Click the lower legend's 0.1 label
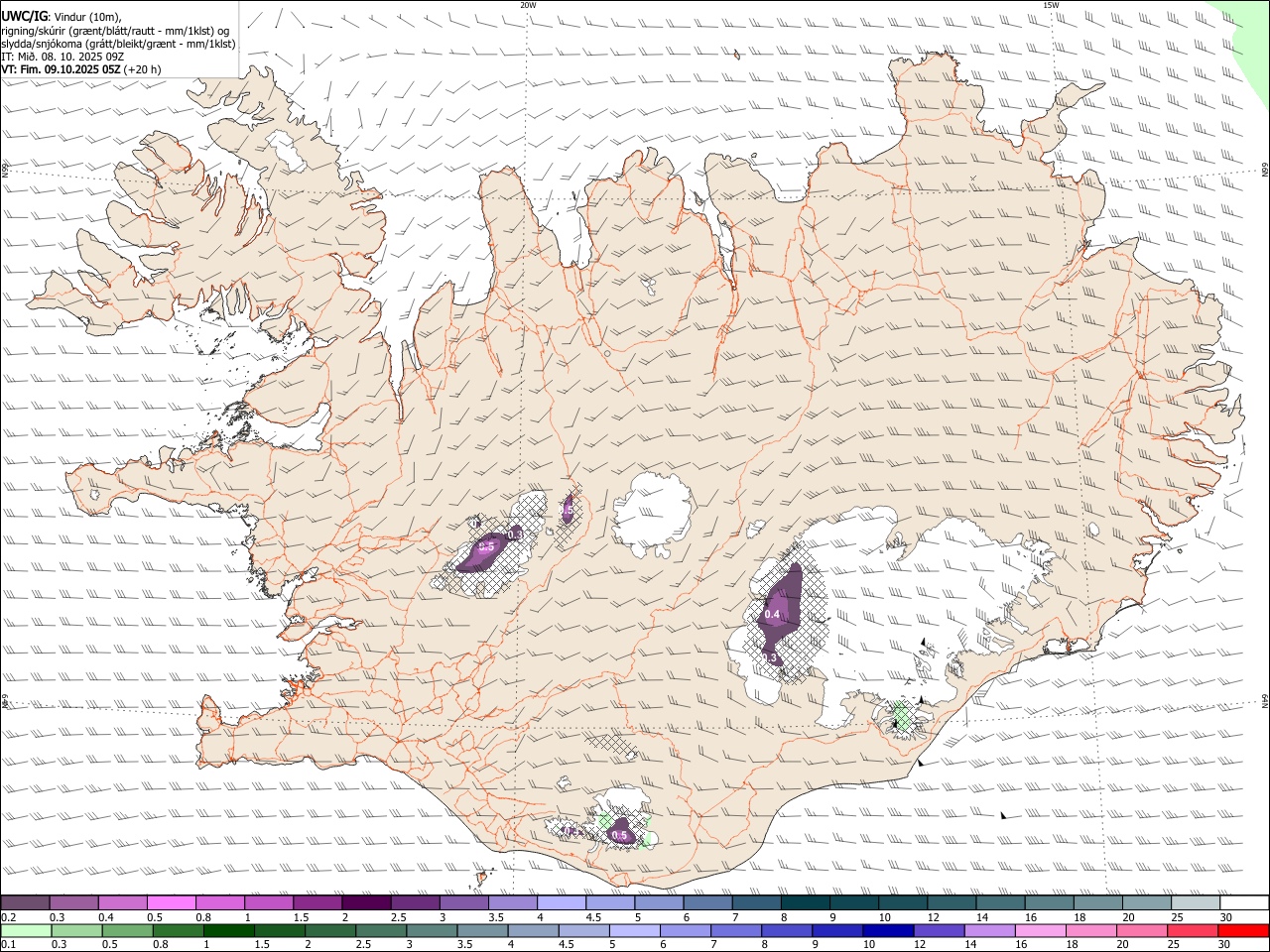The width and height of the screenshot is (1270, 952). pyautogui.click(x=8, y=944)
